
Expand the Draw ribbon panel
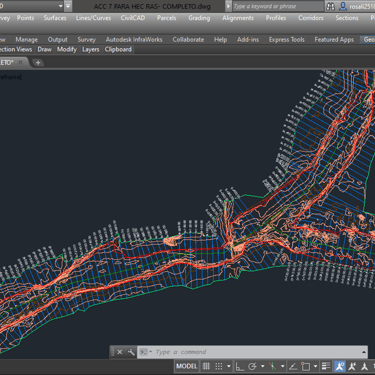44,50
